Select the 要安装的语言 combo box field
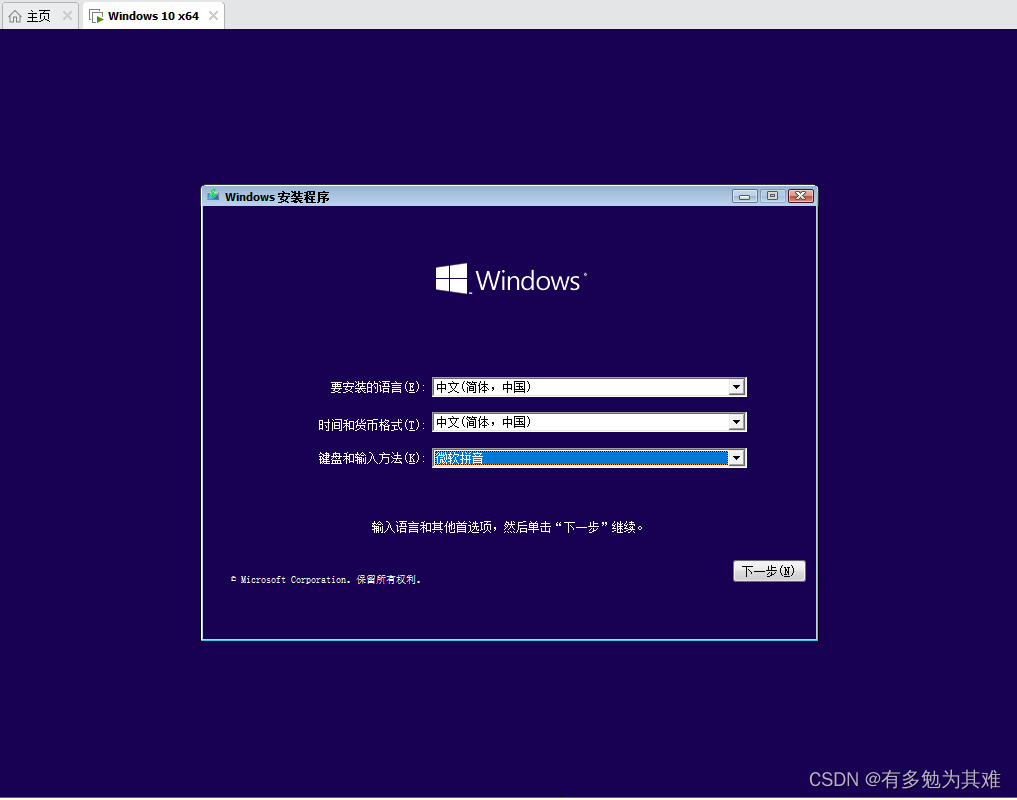 (589, 387)
